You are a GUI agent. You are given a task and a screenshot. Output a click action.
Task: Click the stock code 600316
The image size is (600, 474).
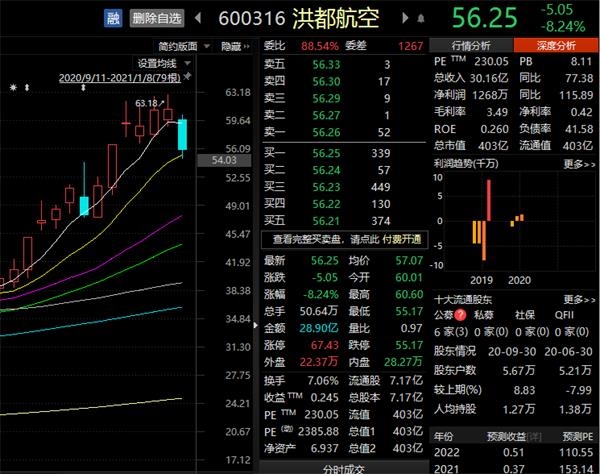252,18
